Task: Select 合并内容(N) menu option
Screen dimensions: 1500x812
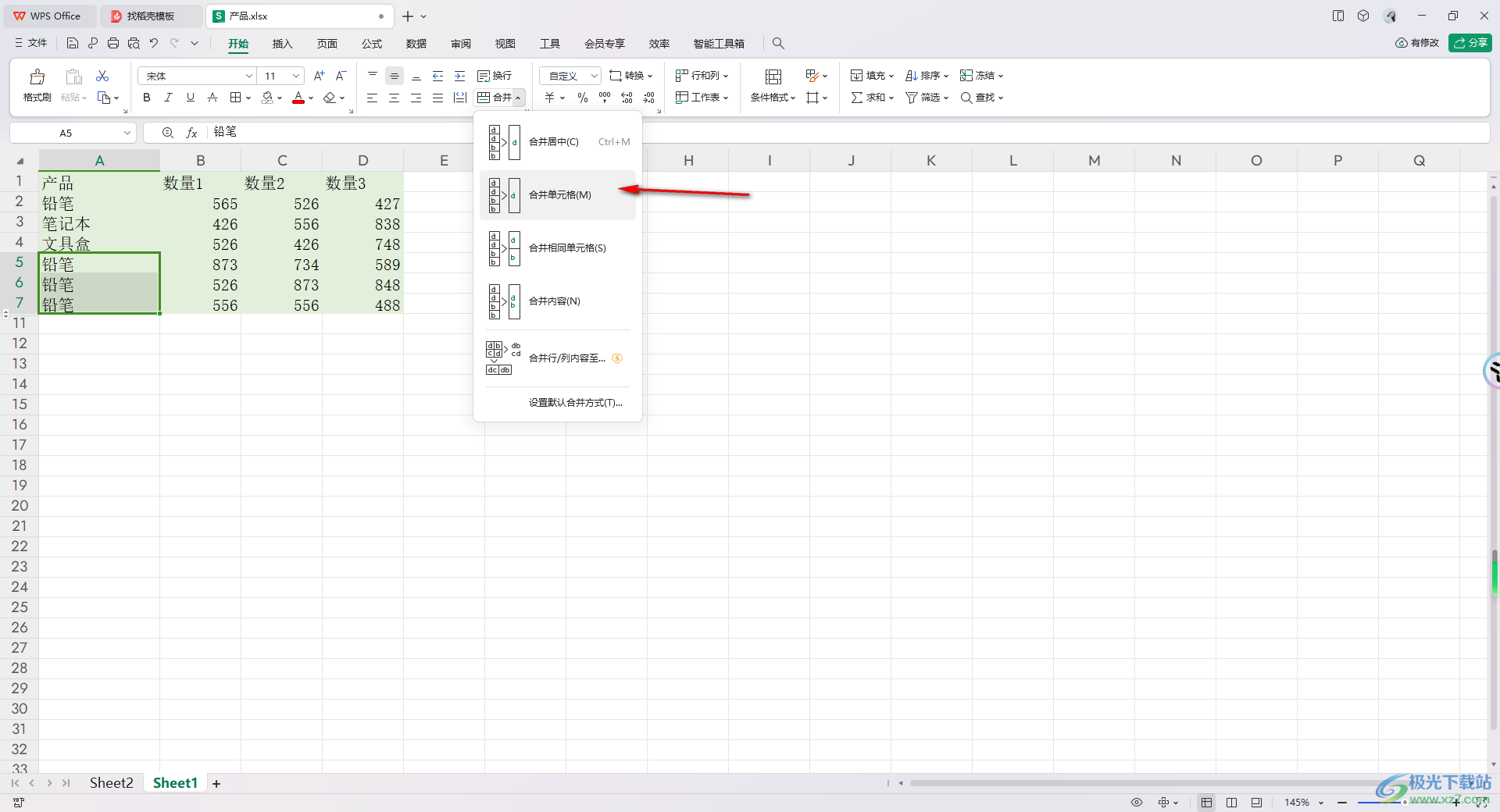Action: coord(558,301)
